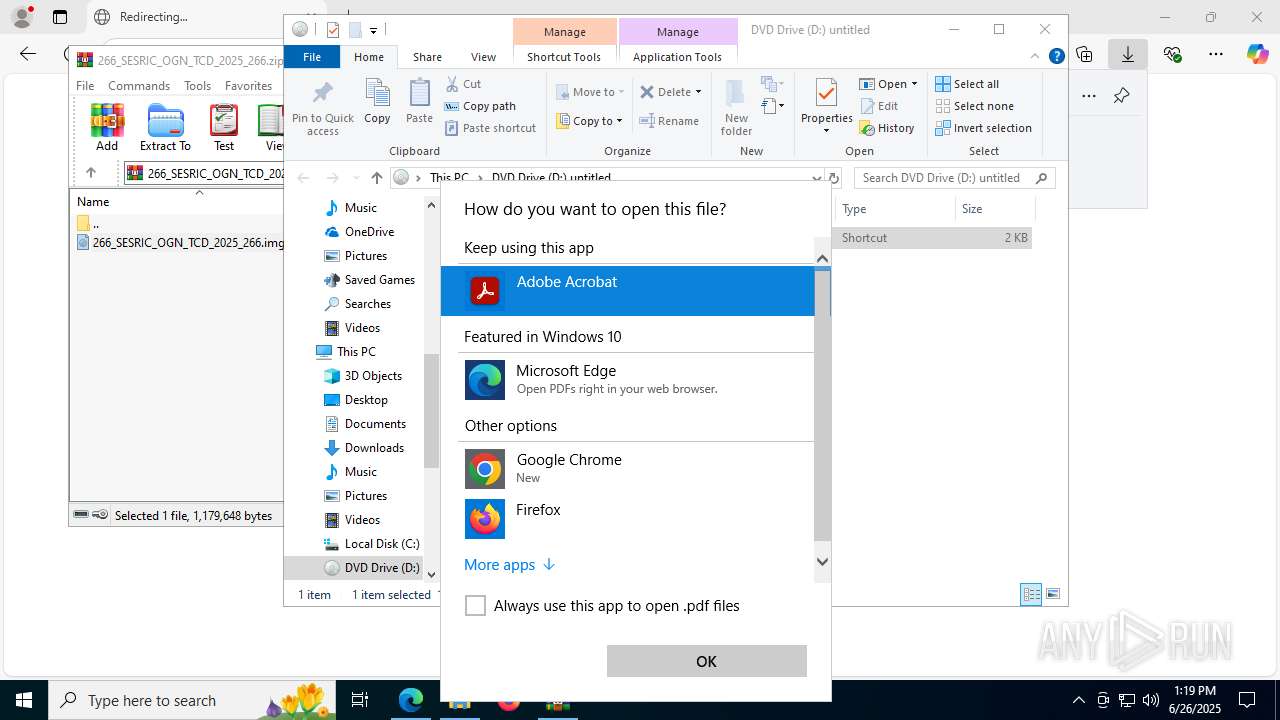Viewport: 1280px width, 720px height.
Task: Open the Favorites menu in WinRAR
Action: point(248,86)
